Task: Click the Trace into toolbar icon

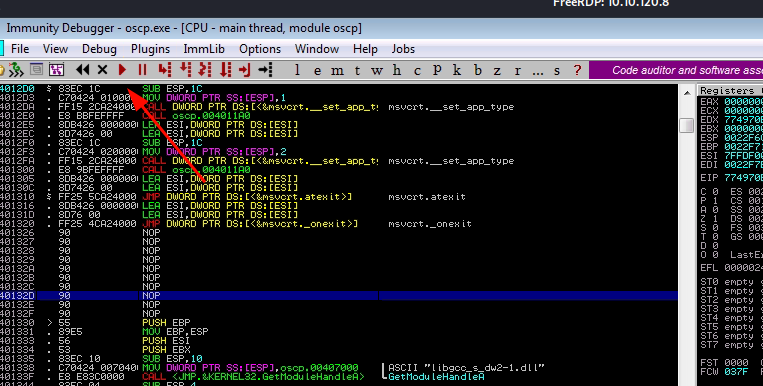Action: click(x=205, y=70)
